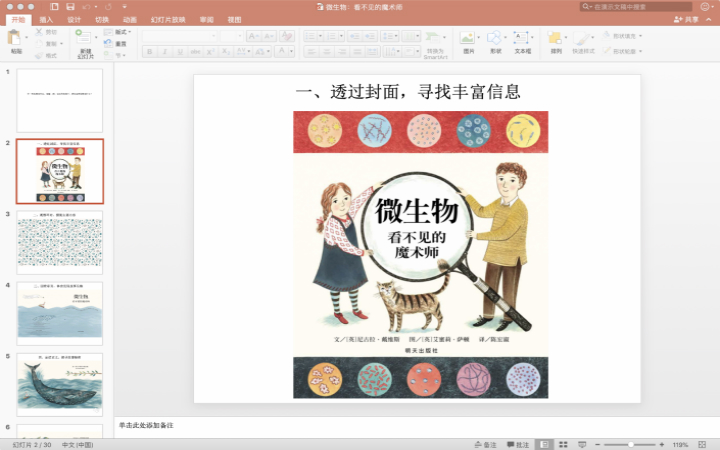Click the Share (共享) button
This screenshot has width=720, height=450.
pos(686,19)
